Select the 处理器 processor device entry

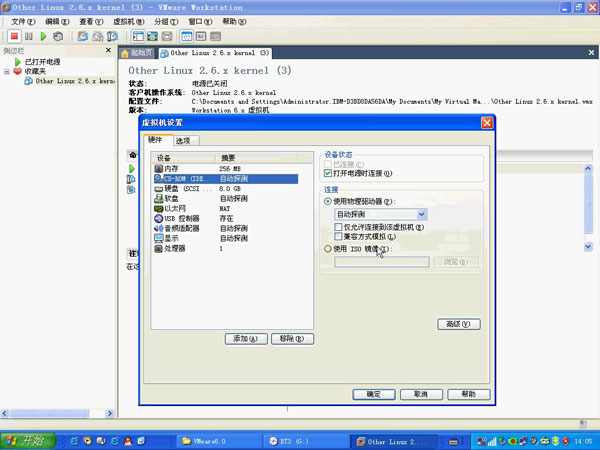(x=176, y=248)
